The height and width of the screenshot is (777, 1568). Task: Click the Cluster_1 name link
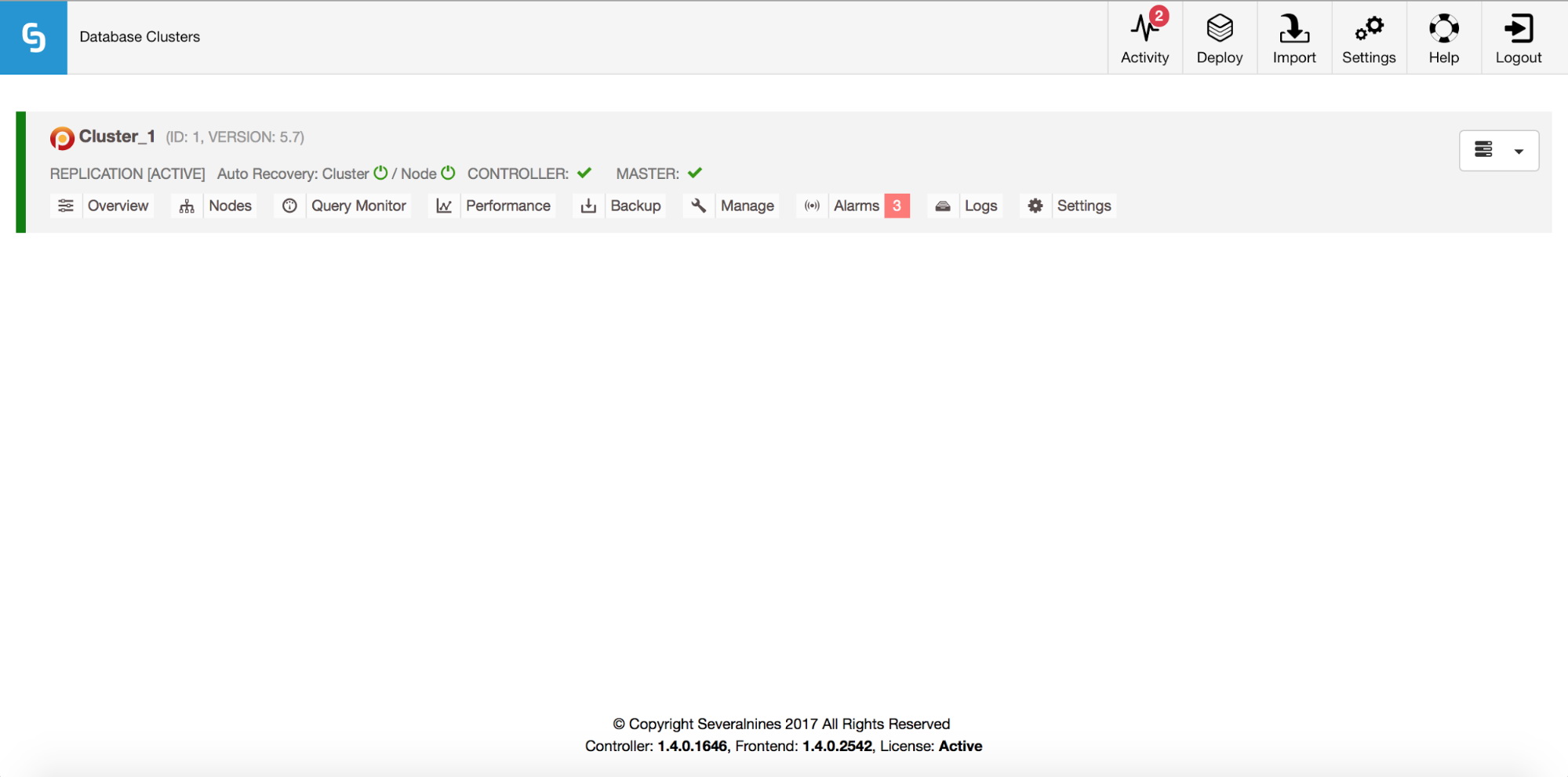tap(117, 137)
